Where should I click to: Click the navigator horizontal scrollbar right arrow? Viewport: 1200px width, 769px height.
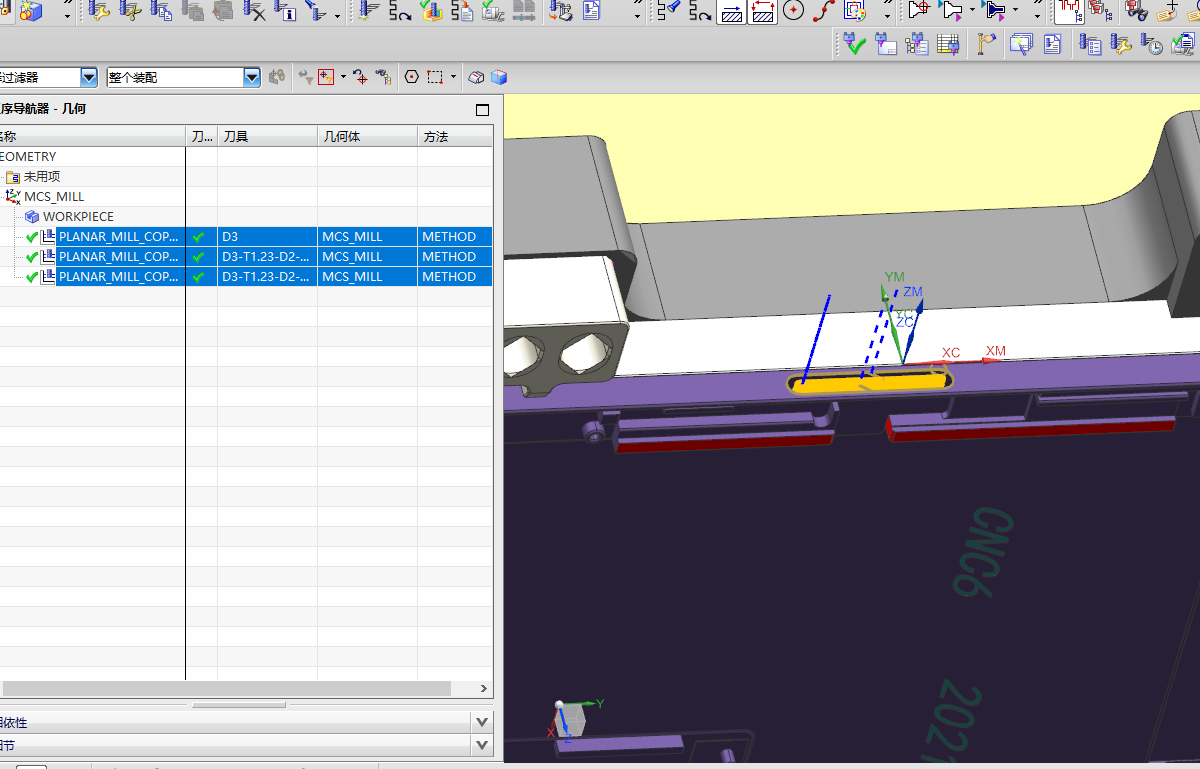tap(484, 689)
